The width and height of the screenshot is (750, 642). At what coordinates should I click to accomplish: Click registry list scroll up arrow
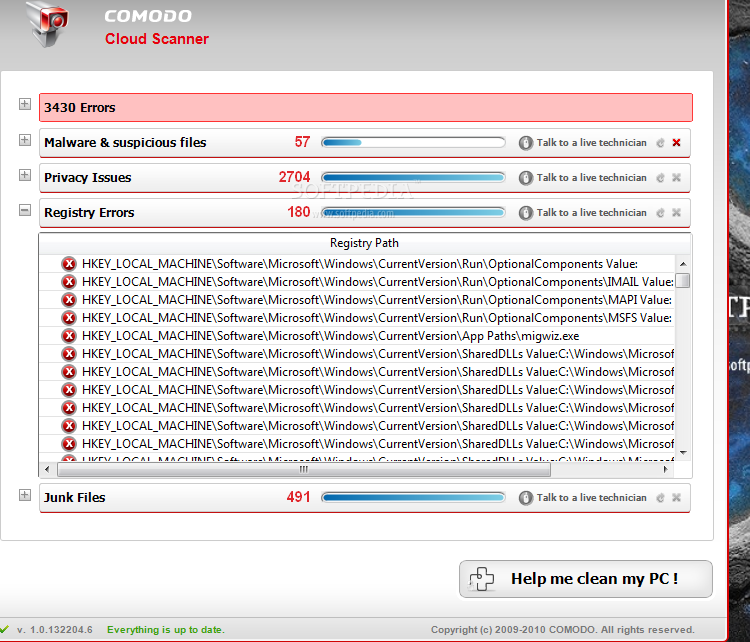(x=683, y=264)
